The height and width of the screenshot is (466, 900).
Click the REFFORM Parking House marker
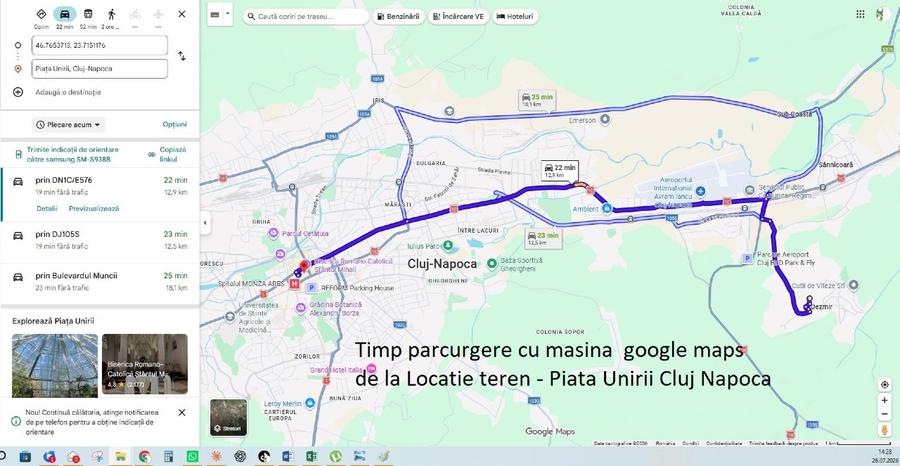pyautogui.click(x=312, y=288)
